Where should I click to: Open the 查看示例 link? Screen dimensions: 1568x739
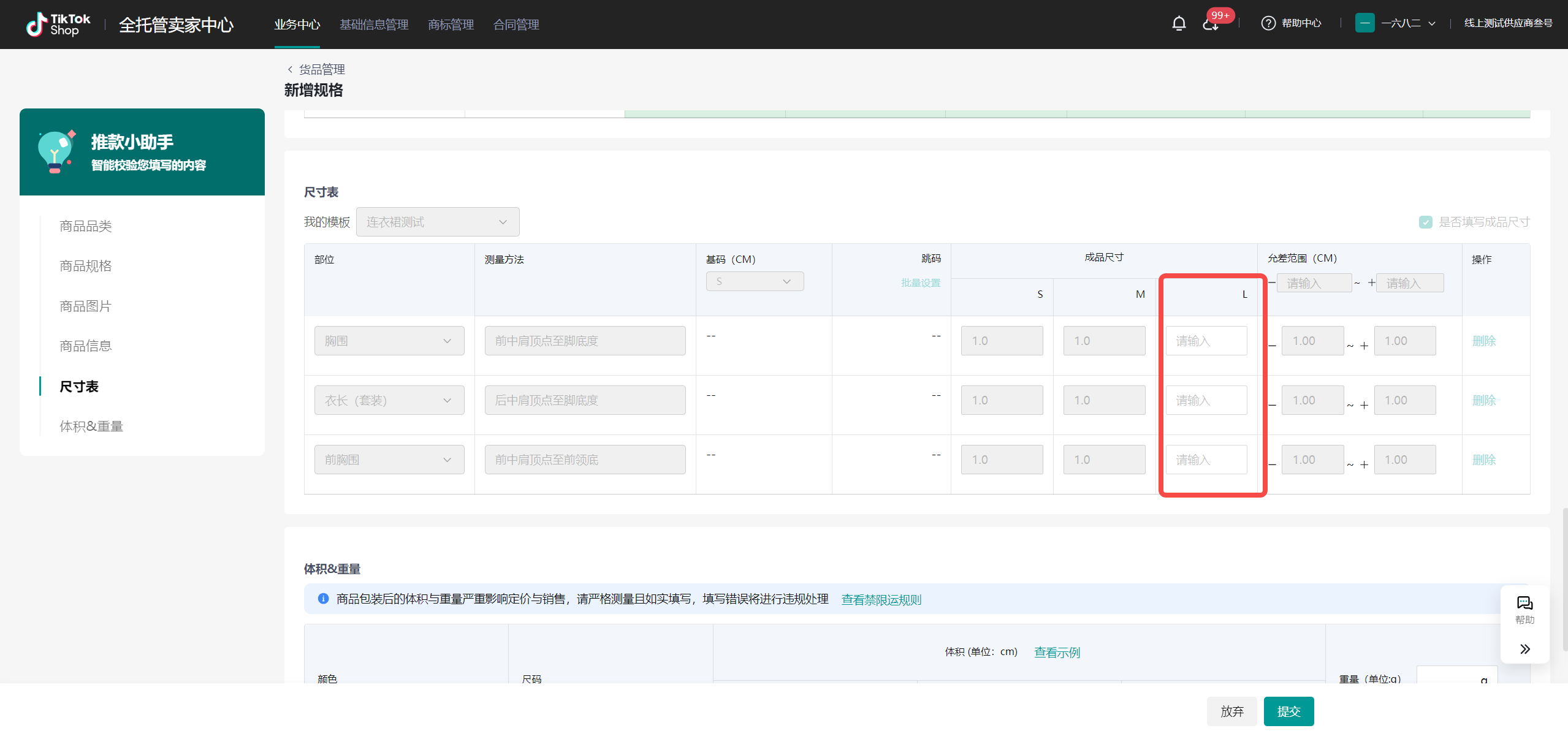pyautogui.click(x=1057, y=652)
